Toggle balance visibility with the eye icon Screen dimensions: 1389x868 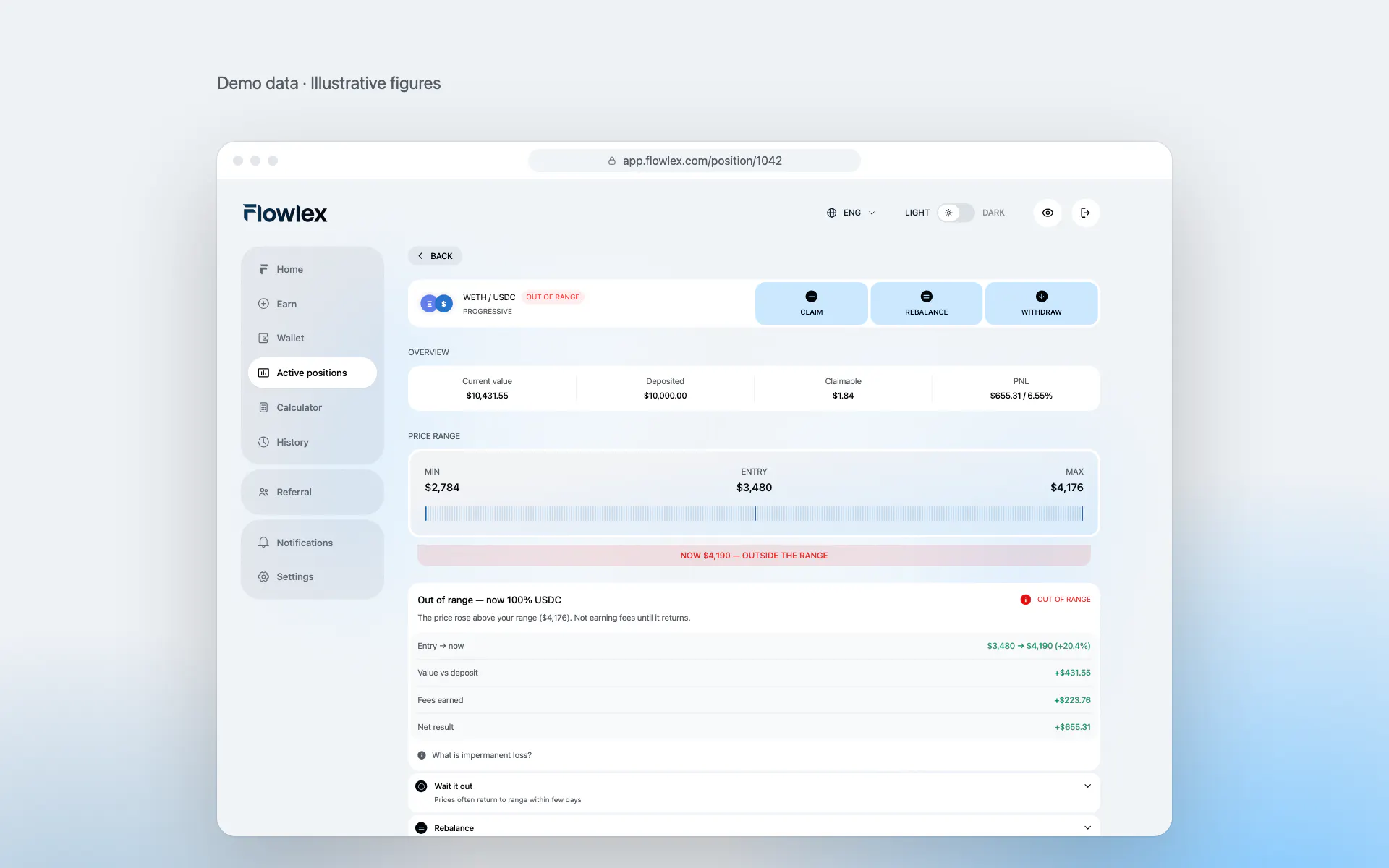click(1048, 213)
